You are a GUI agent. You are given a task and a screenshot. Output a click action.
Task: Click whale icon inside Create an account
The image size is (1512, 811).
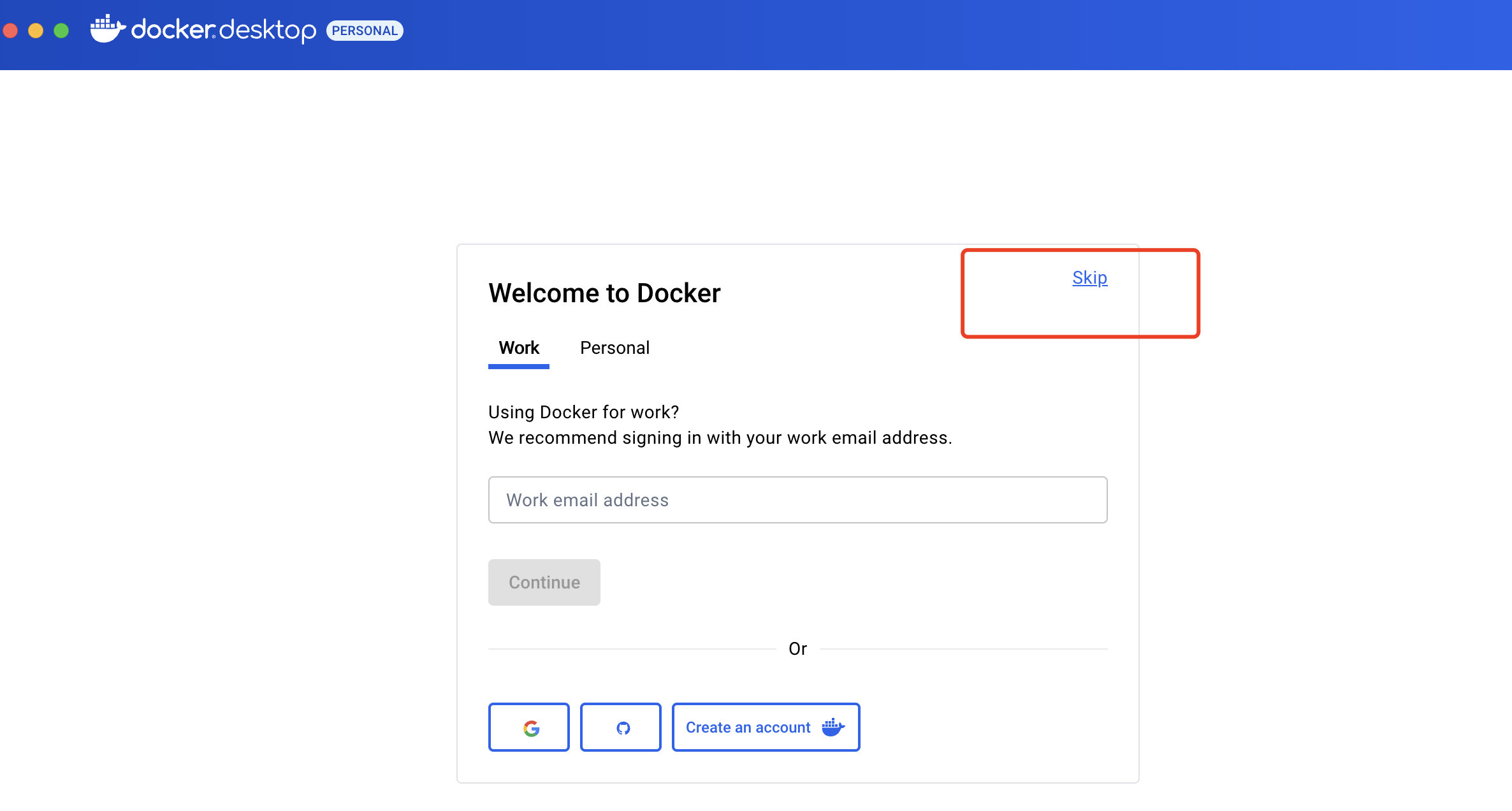[x=832, y=727]
